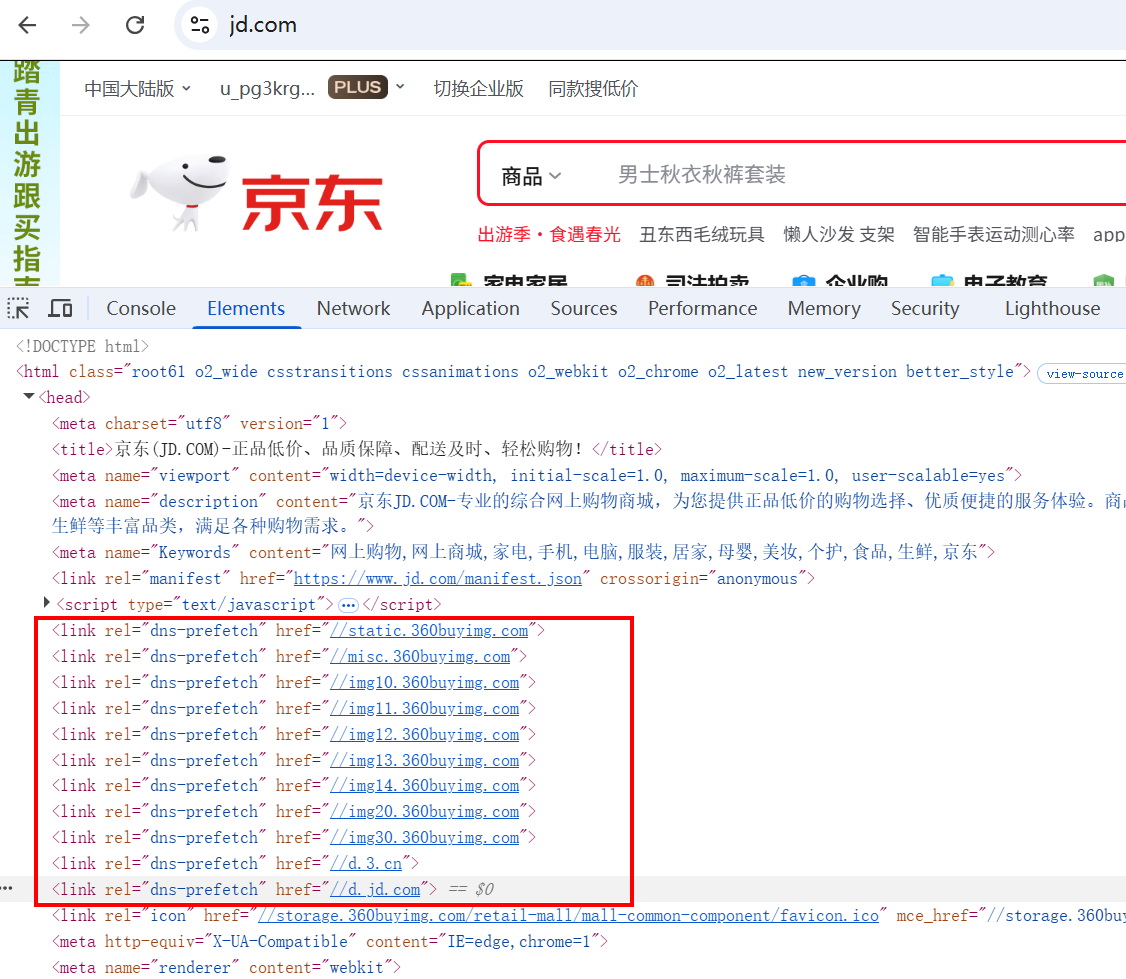The width and height of the screenshot is (1126, 979).
Task: Select the meta name=description row
Action: click(x=589, y=513)
